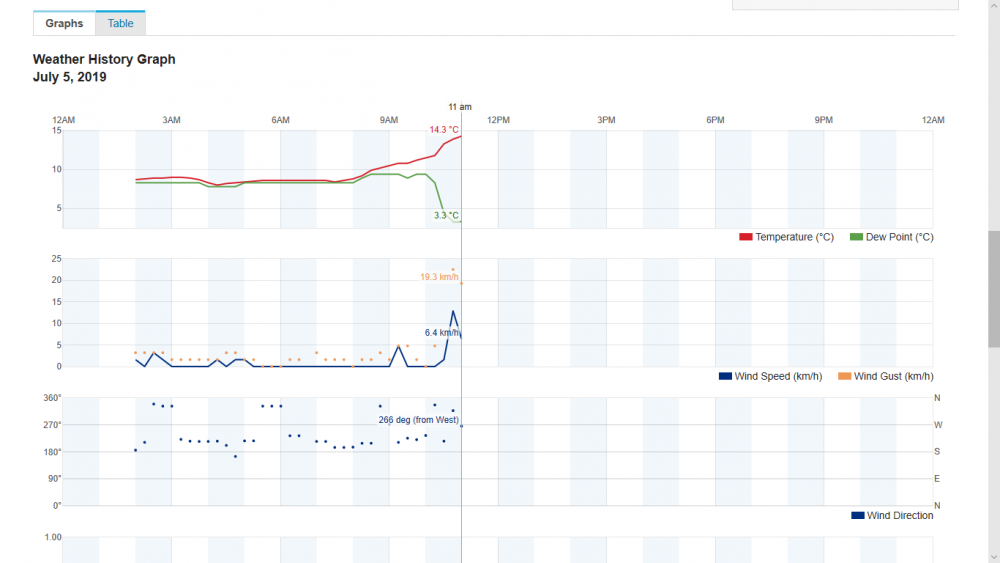The height and width of the screenshot is (563, 1000).
Task: Click the 3.3 °C dew point tooltip value
Action: click(446, 216)
